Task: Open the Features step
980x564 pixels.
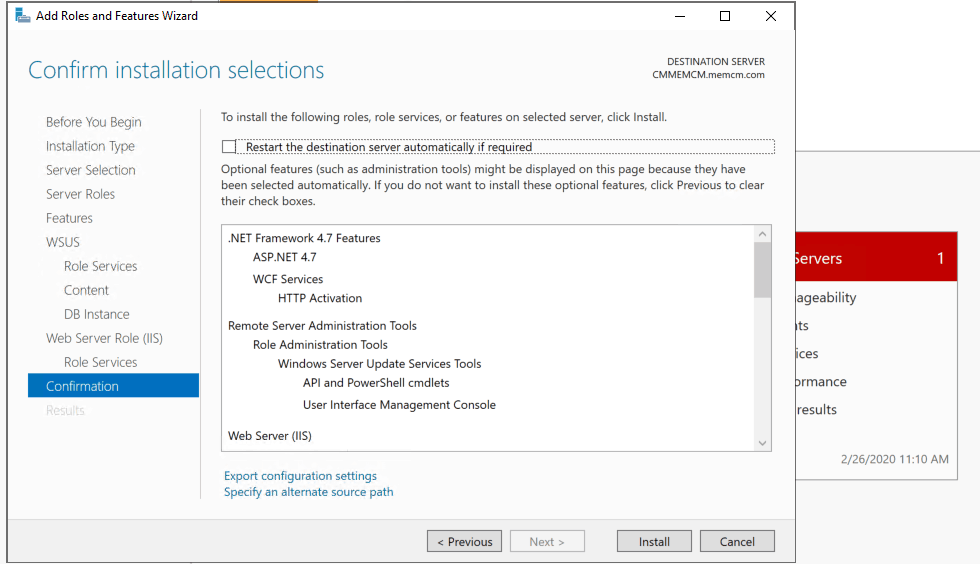Action: click(x=69, y=218)
